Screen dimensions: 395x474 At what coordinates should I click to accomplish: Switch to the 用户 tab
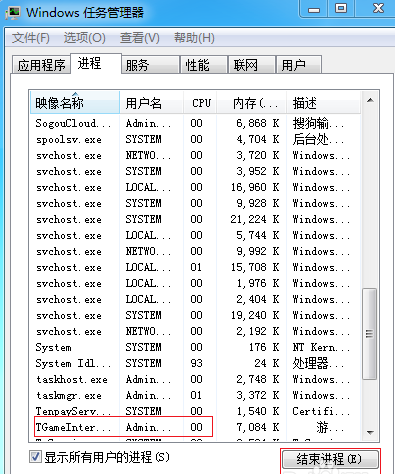click(x=299, y=65)
